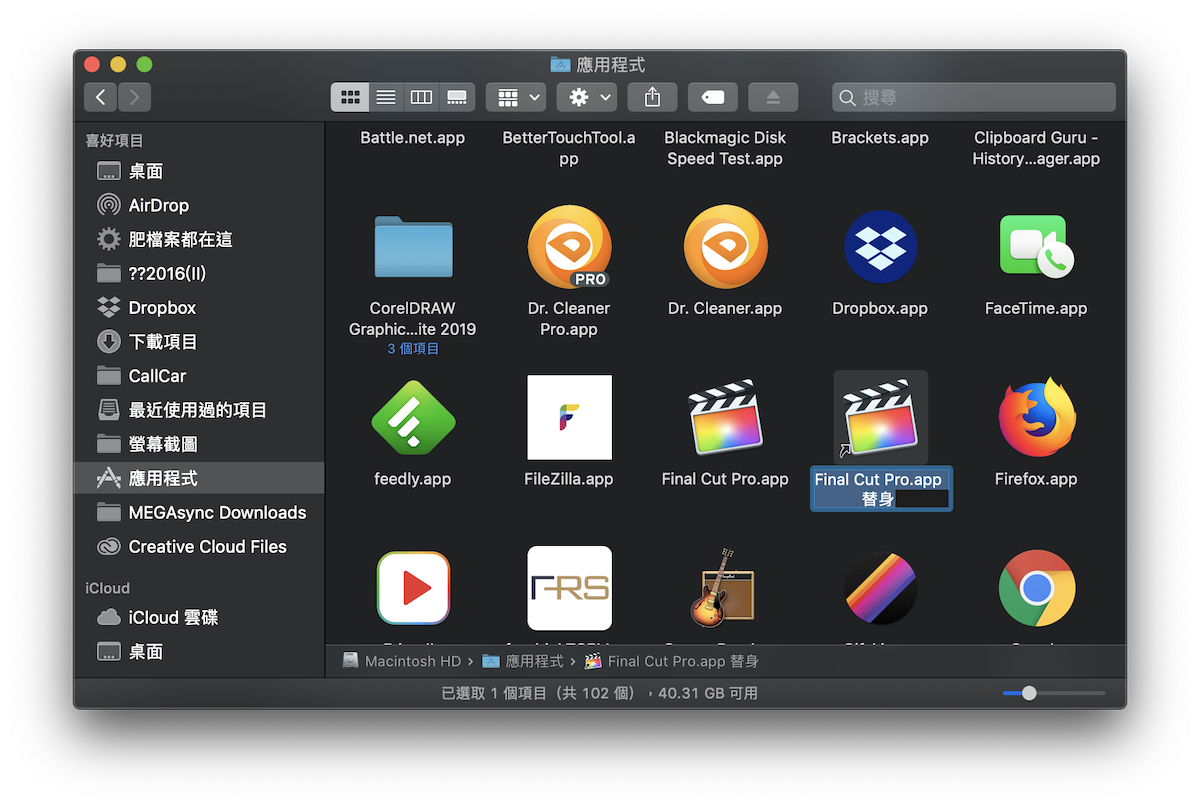Click the status bar selection summary text
Screen dimensions: 1200x806
(600, 693)
